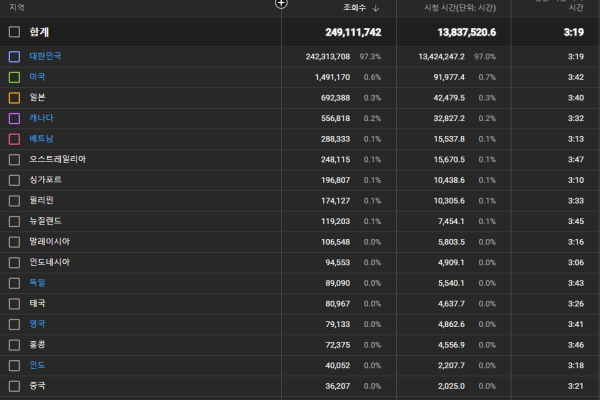Tick the checkbox beside 홍콩
The height and width of the screenshot is (400, 600).
[x=14, y=344]
